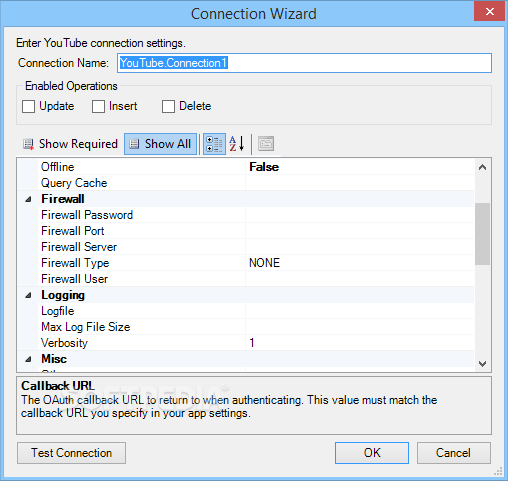Image resolution: width=508 pixels, height=481 pixels.
Task: Enable the Update operation checkbox
Action: pyautogui.click(x=28, y=107)
